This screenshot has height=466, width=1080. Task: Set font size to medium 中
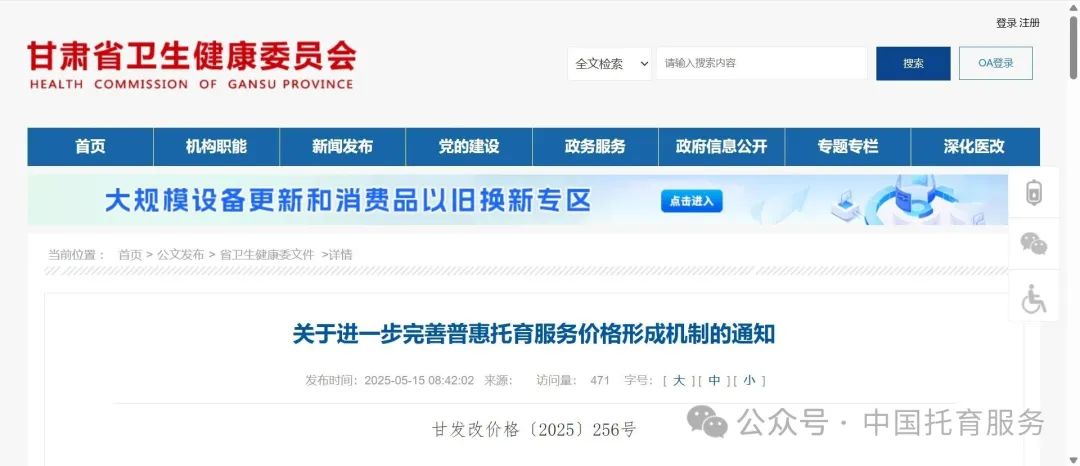pyautogui.click(x=714, y=380)
